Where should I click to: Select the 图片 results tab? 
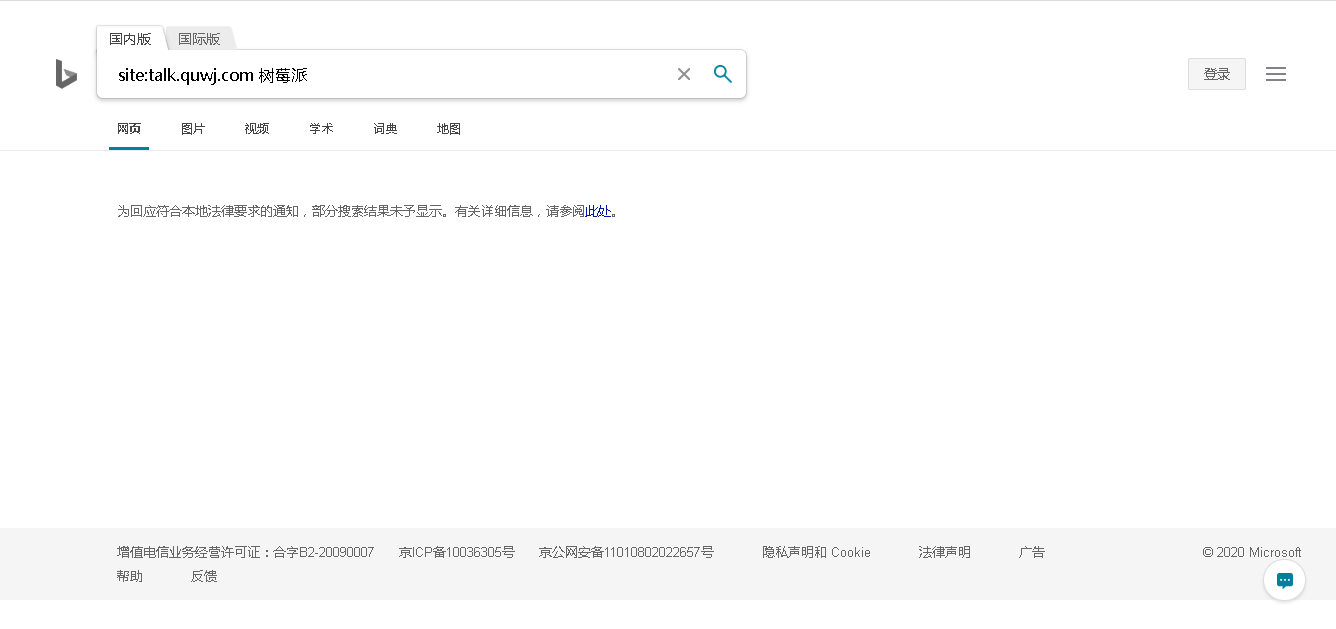click(193, 129)
